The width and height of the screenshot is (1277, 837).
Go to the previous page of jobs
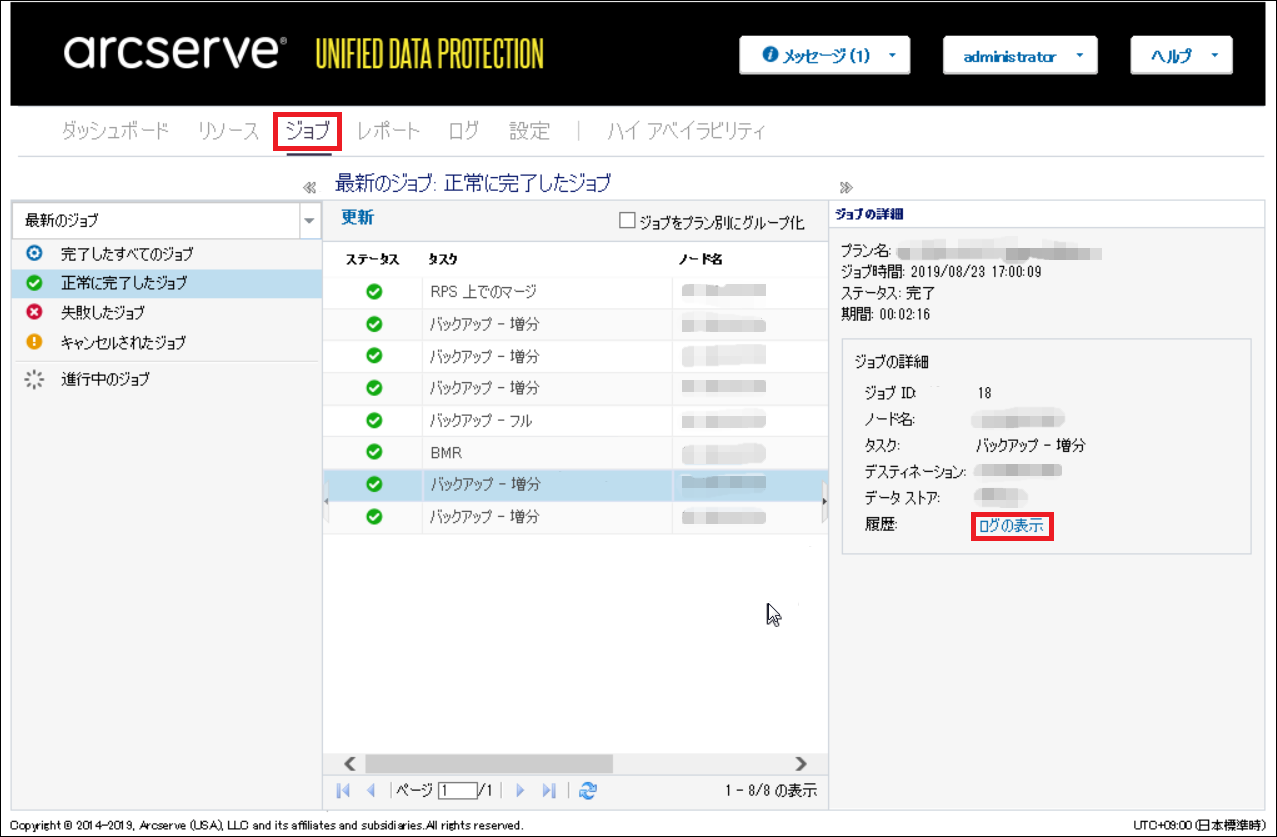[x=370, y=790]
